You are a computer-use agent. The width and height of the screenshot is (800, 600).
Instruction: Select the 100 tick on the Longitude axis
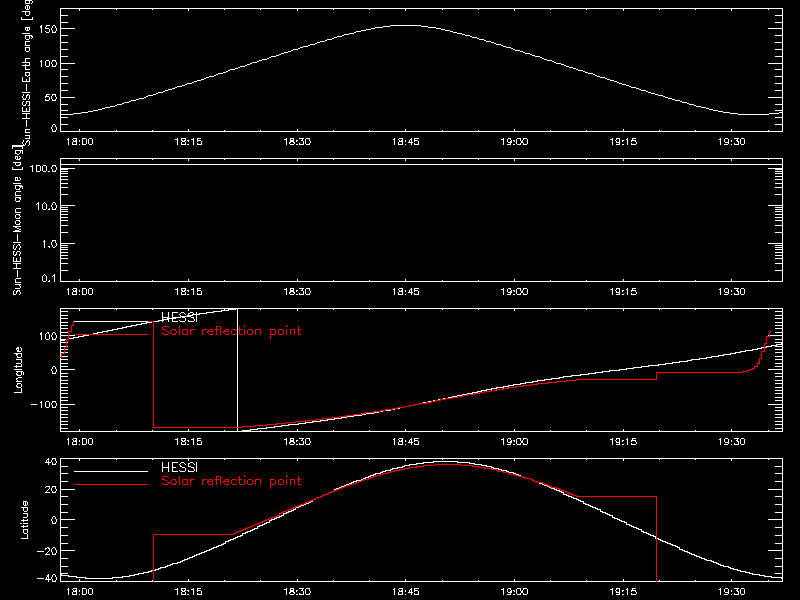48,336
